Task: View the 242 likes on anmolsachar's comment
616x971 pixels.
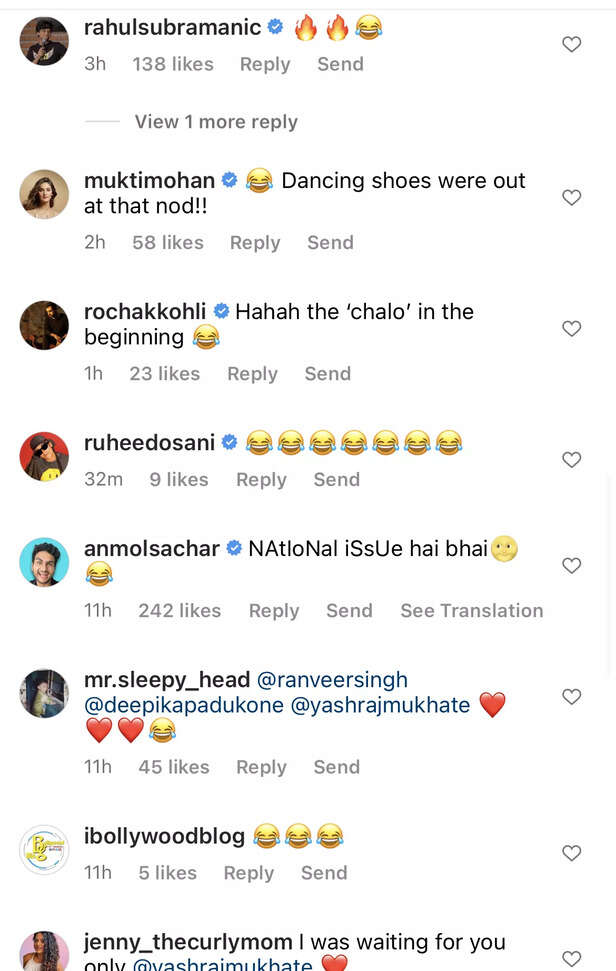Action: click(179, 610)
